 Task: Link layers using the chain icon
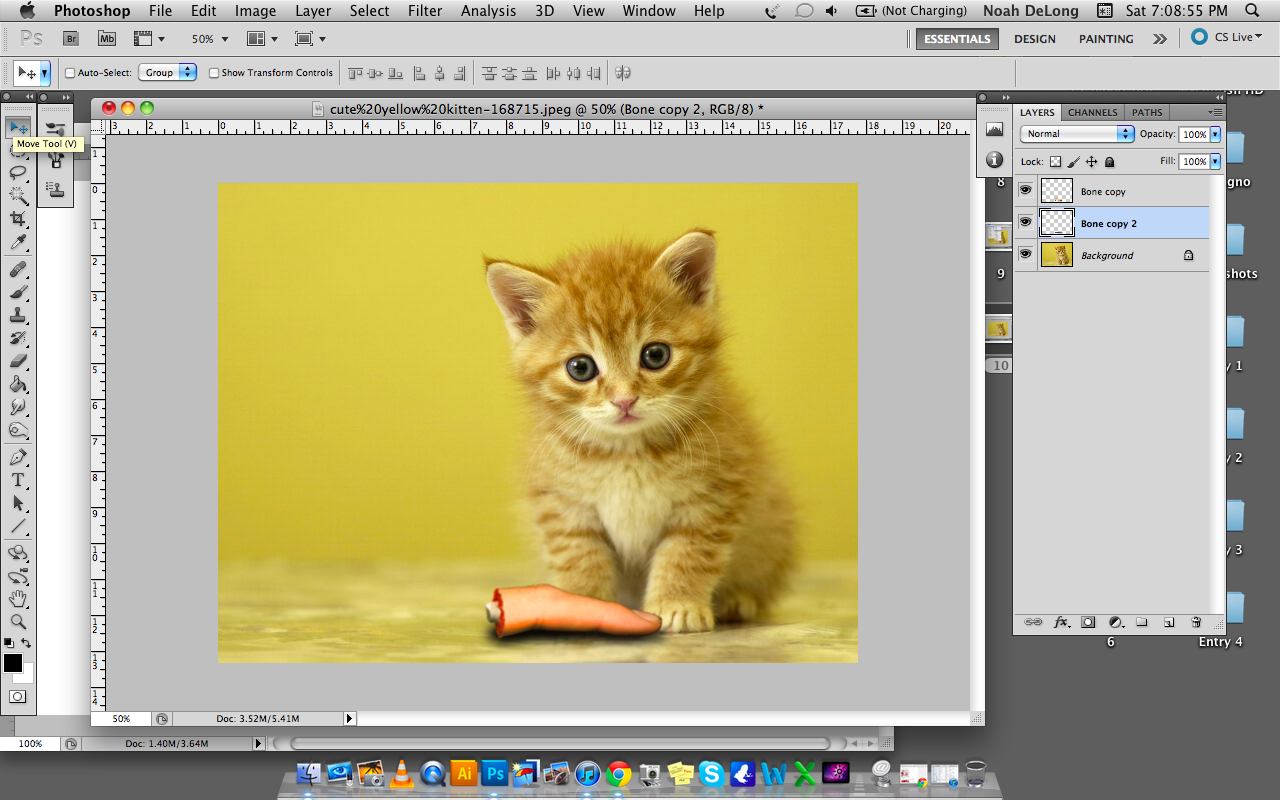[1034, 622]
